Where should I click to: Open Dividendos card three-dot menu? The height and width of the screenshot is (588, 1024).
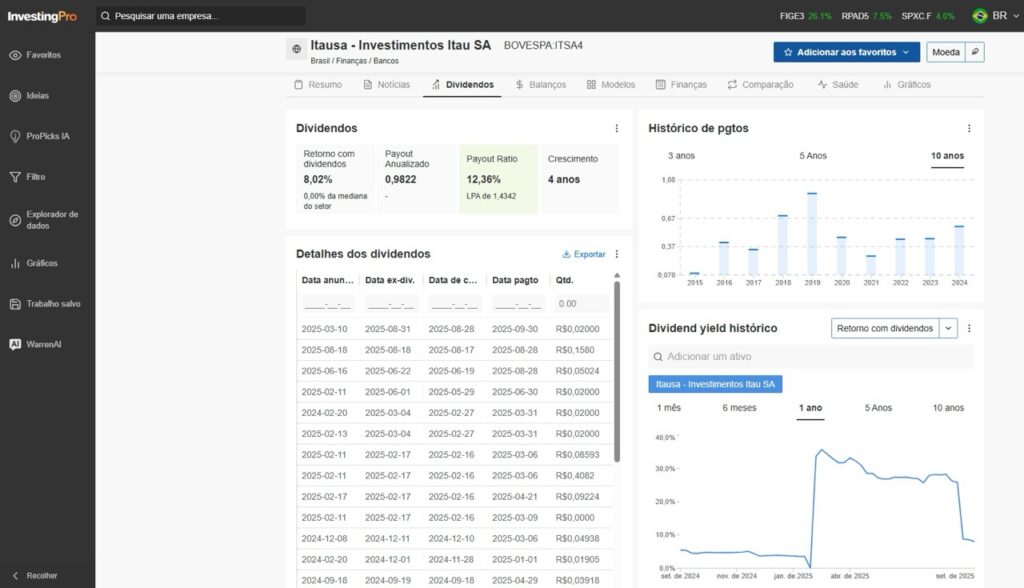click(616, 129)
